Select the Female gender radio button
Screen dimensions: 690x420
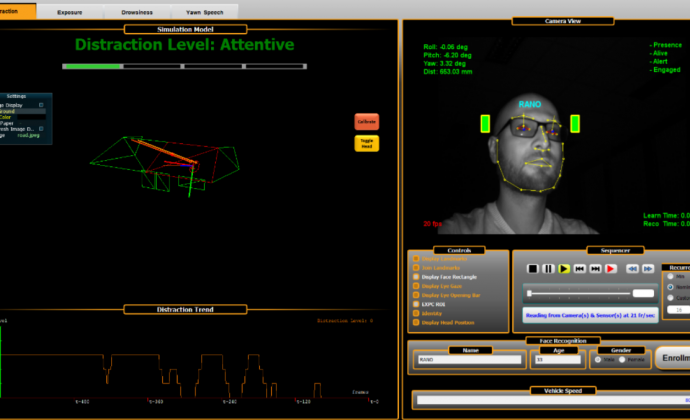pos(622,360)
